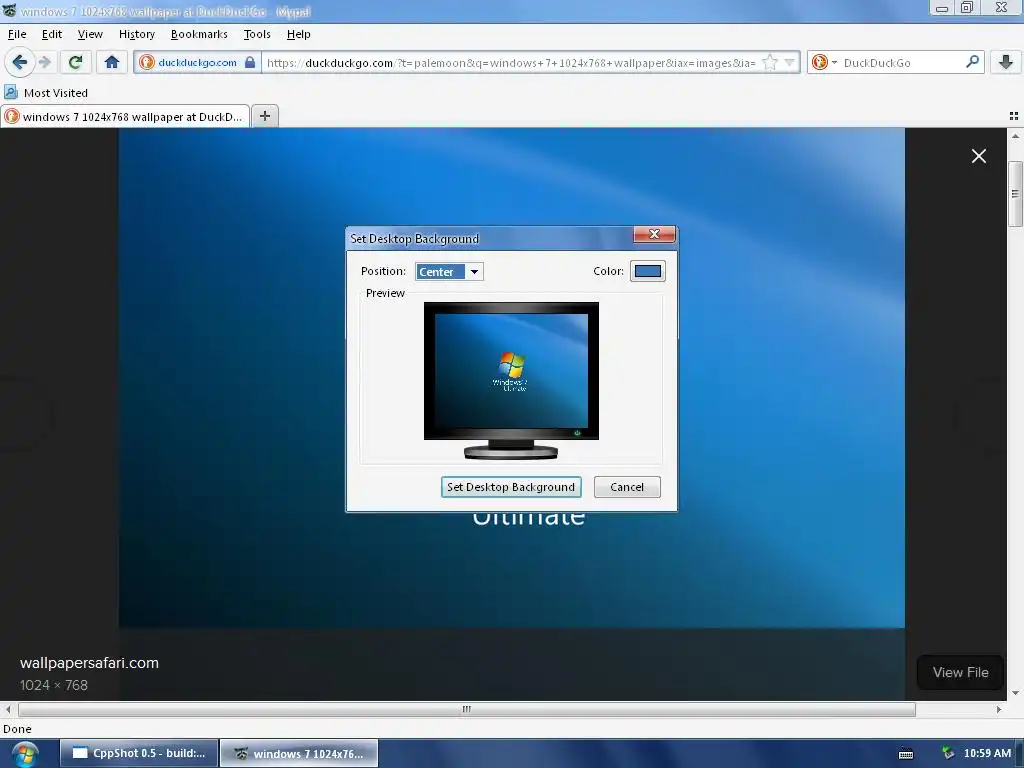
Task: Open the File menu
Action: (17, 34)
